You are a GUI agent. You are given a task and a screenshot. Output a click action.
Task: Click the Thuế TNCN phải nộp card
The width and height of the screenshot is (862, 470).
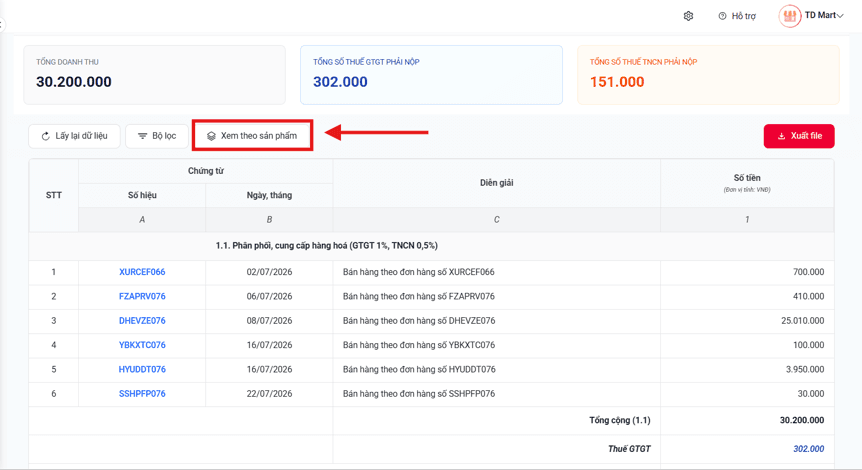708,75
